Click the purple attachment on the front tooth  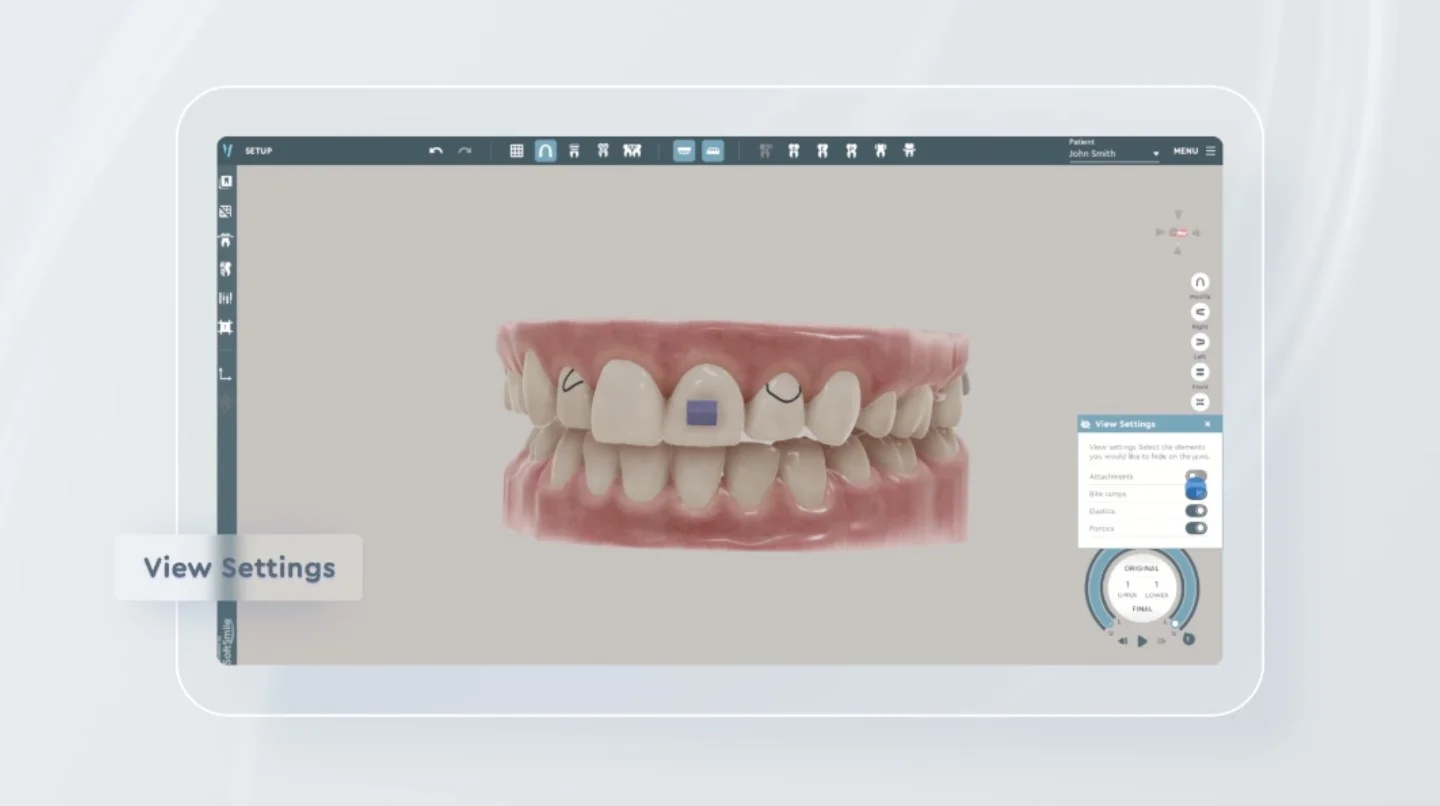tap(697, 412)
